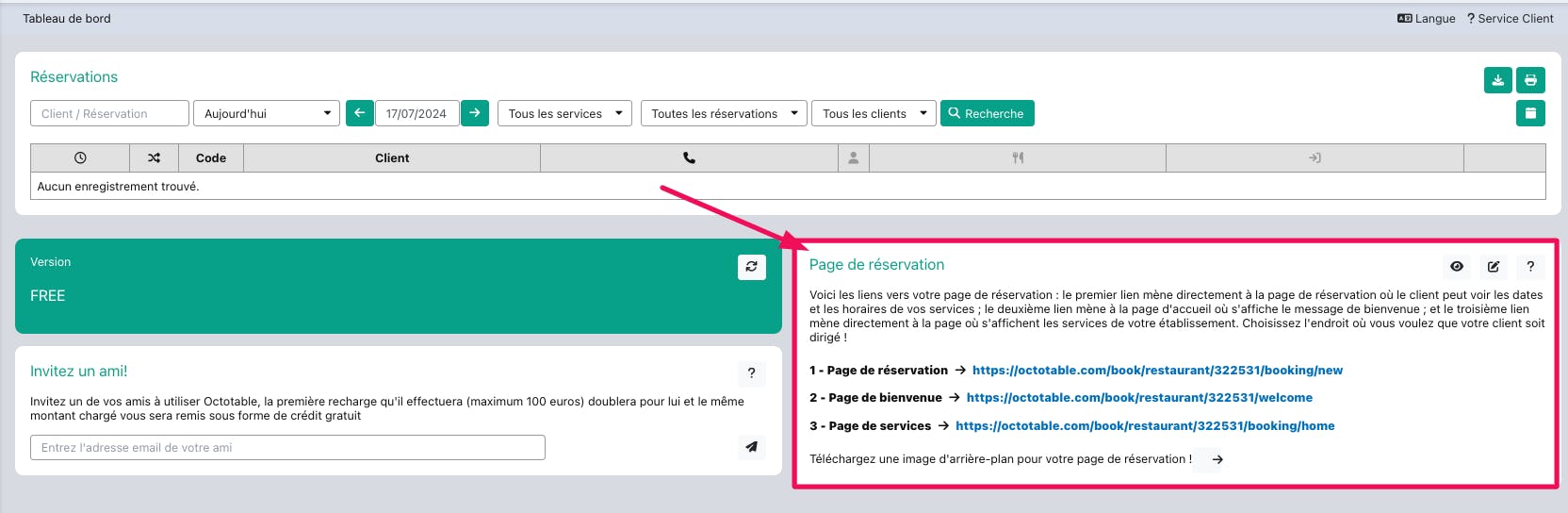The image size is (1568, 513).
Task: Go to previous day with left arrow
Action: pyautogui.click(x=359, y=113)
